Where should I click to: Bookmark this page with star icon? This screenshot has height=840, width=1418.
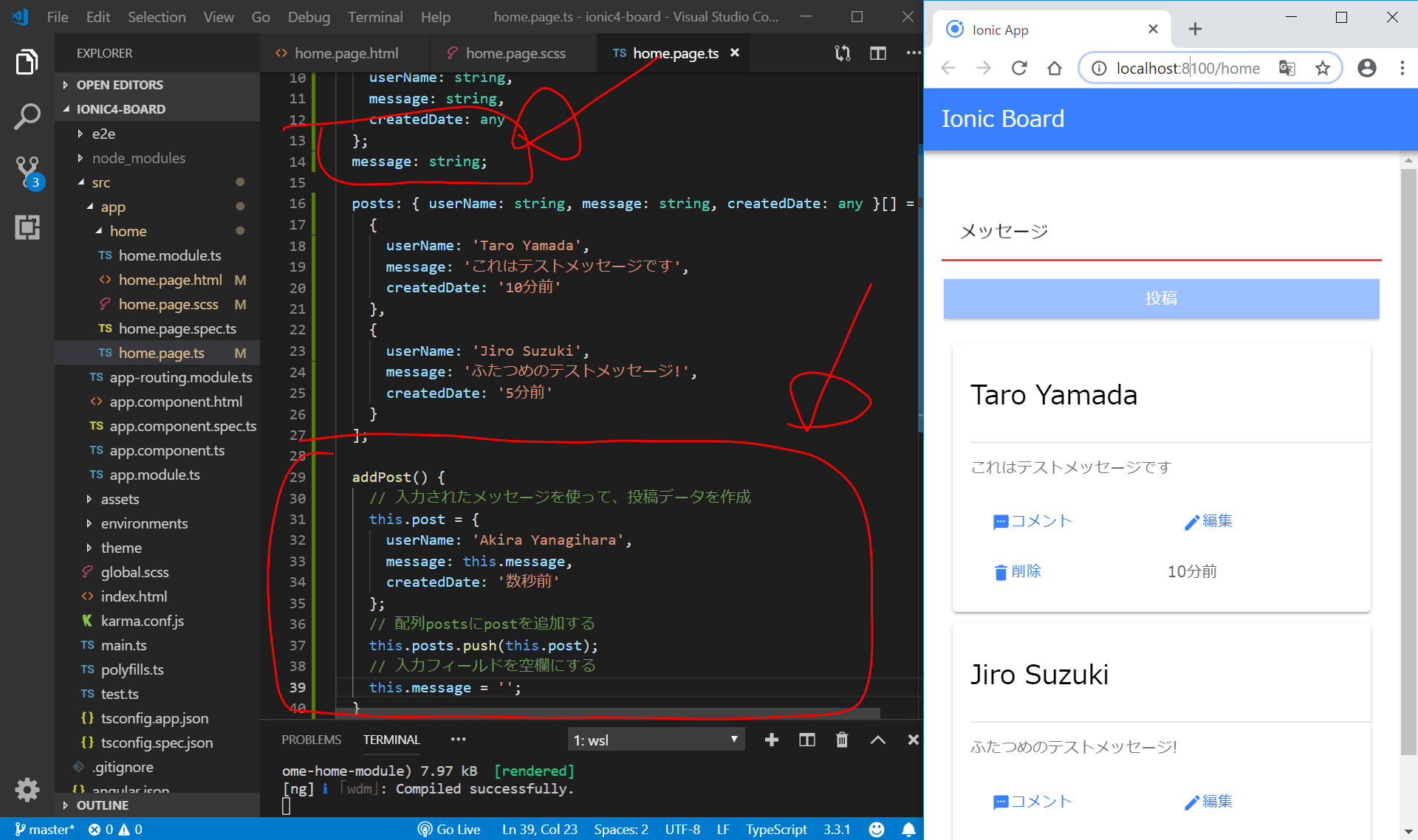tap(1322, 68)
